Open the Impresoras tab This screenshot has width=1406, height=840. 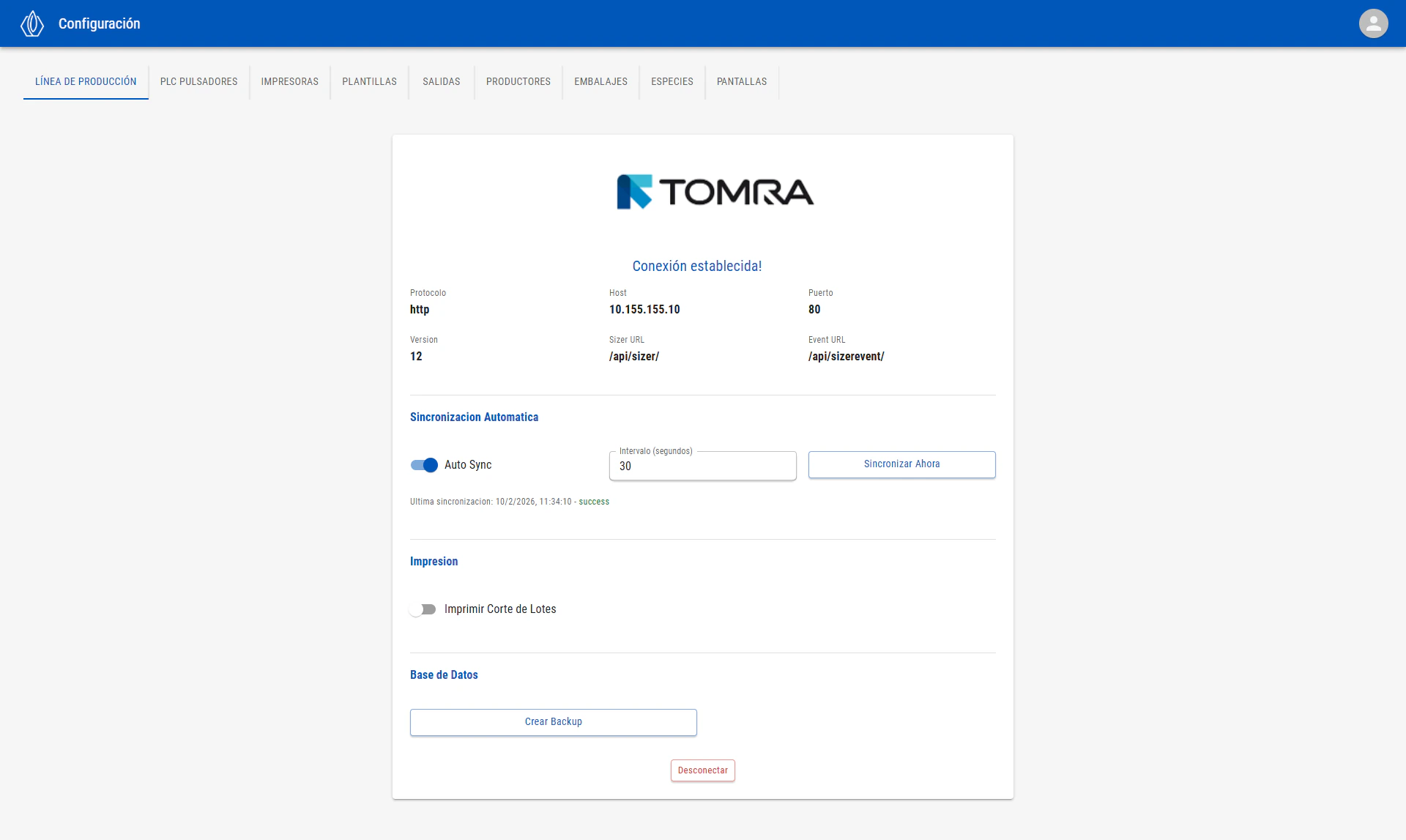289,81
